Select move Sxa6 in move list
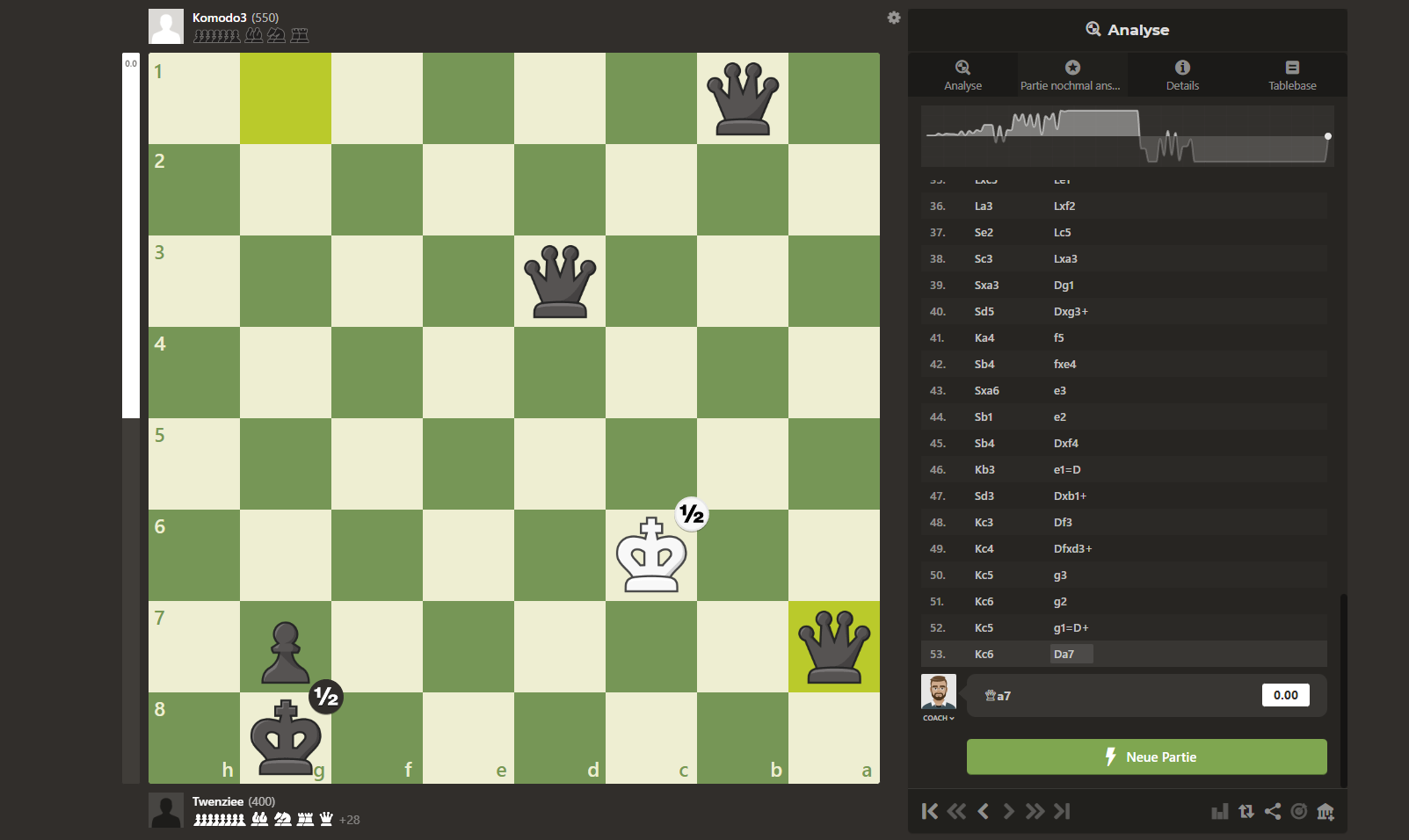The image size is (1409, 840). (986, 390)
